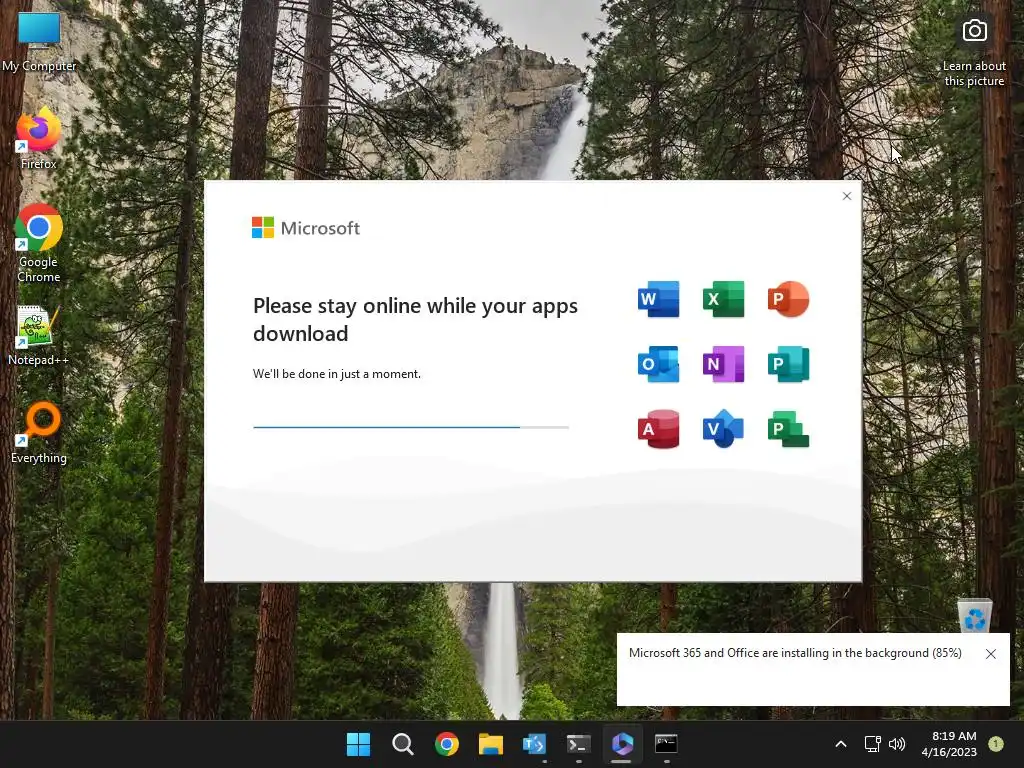Screen dimensions: 1024x768
Task: Open taskbar Search
Action: (x=402, y=744)
